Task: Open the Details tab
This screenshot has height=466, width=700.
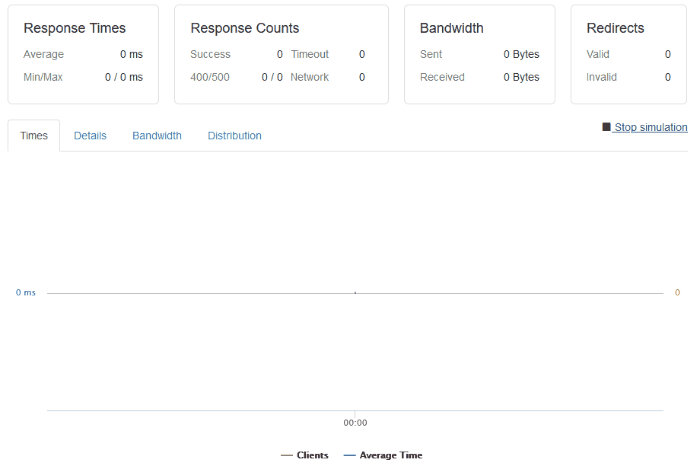Action: coord(90,136)
